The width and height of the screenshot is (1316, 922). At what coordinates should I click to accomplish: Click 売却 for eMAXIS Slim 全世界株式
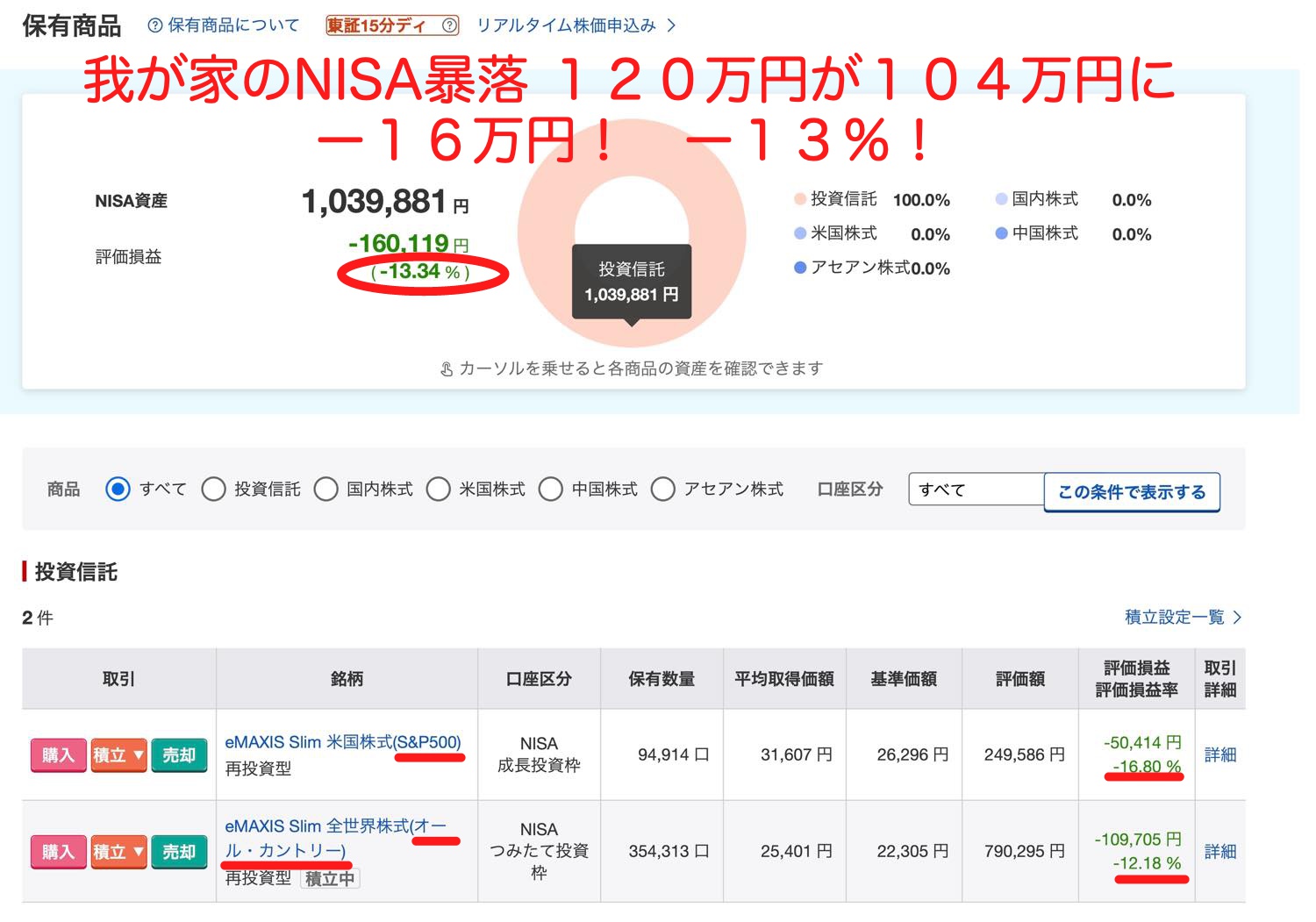[x=179, y=851]
